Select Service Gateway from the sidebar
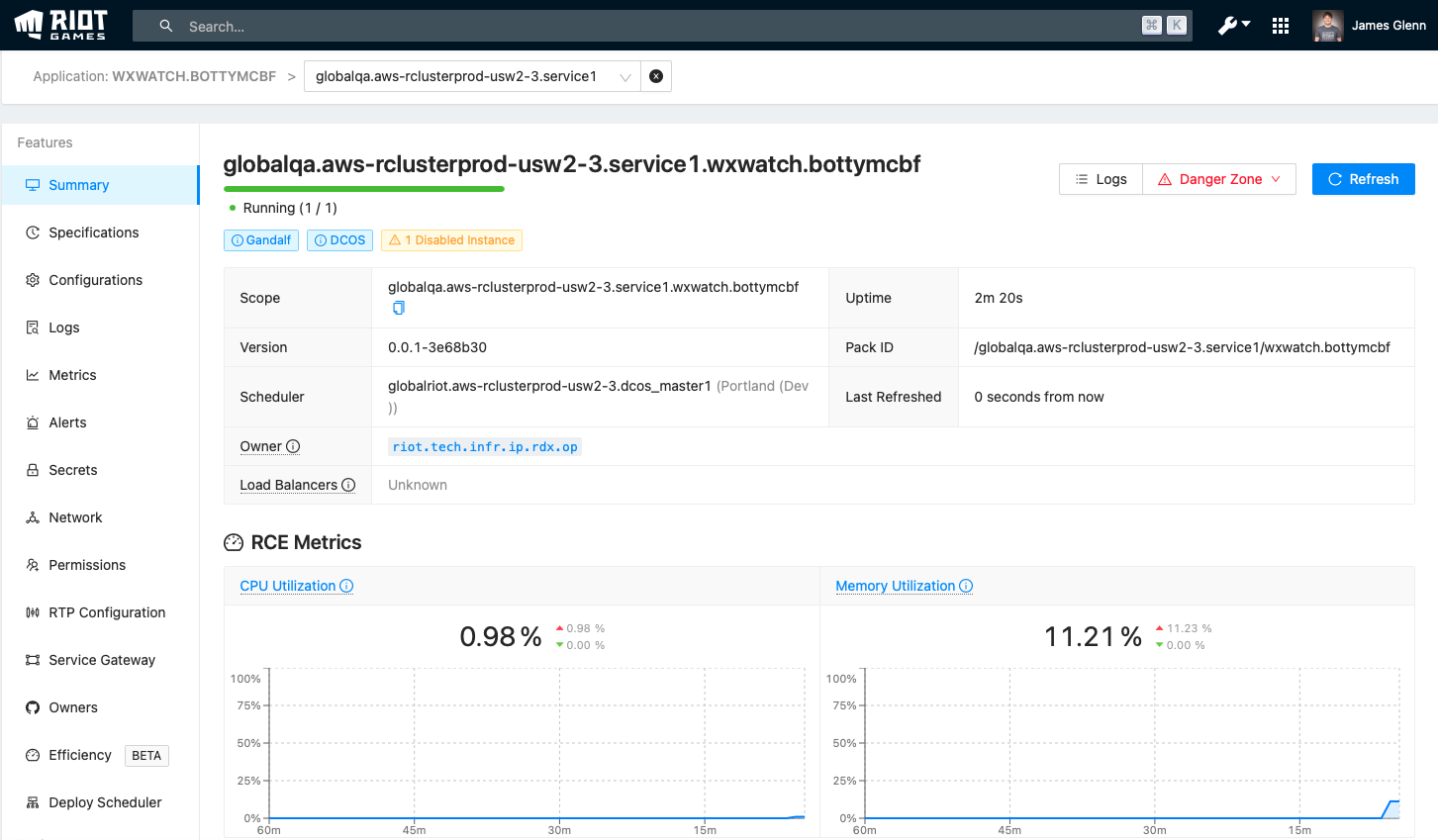The image size is (1438, 840). point(102,660)
